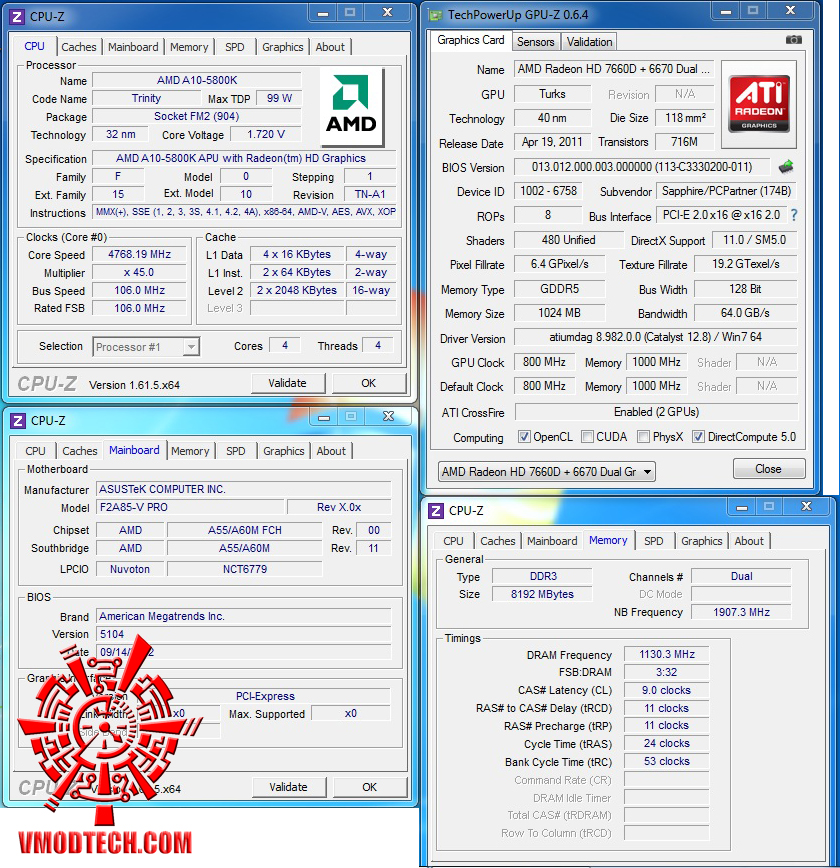840x868 pixels.
Task: Click the CPU-Z title icon of the top-left window
Action: coord(18,17)
